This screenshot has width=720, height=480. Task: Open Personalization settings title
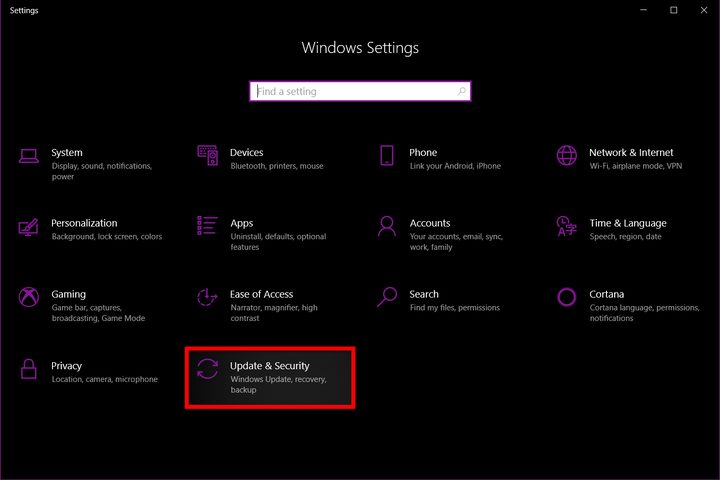click(84, 223)
